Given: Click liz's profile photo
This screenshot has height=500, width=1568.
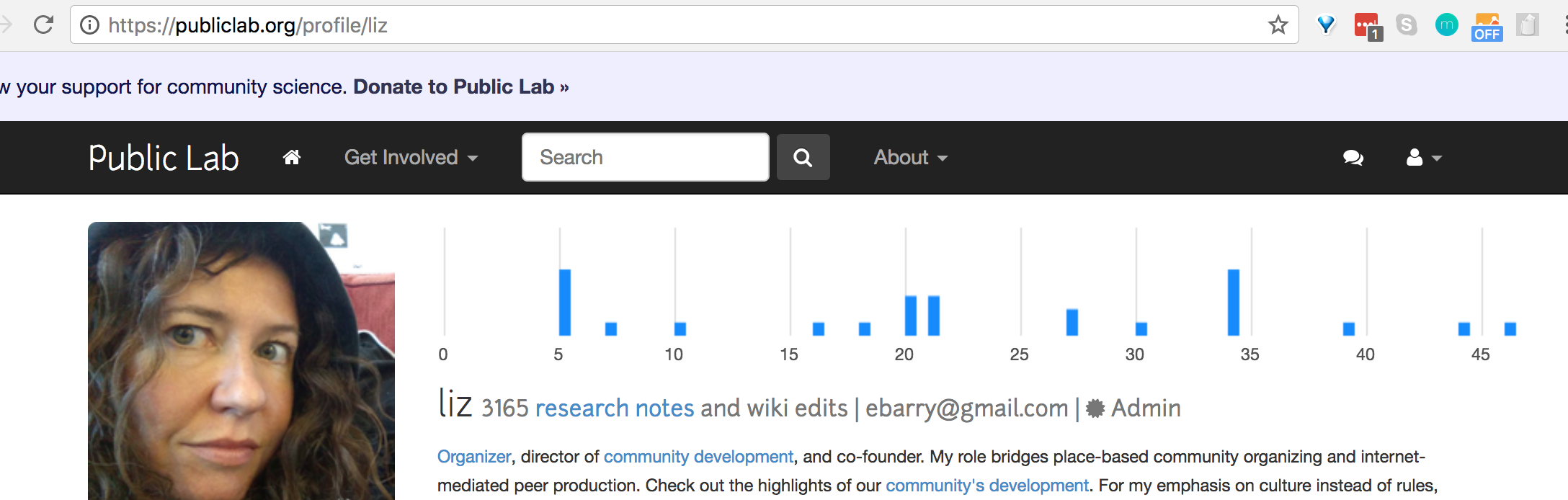Looking at the screenshot, I should pyautogui.click(x=241, y=360).
